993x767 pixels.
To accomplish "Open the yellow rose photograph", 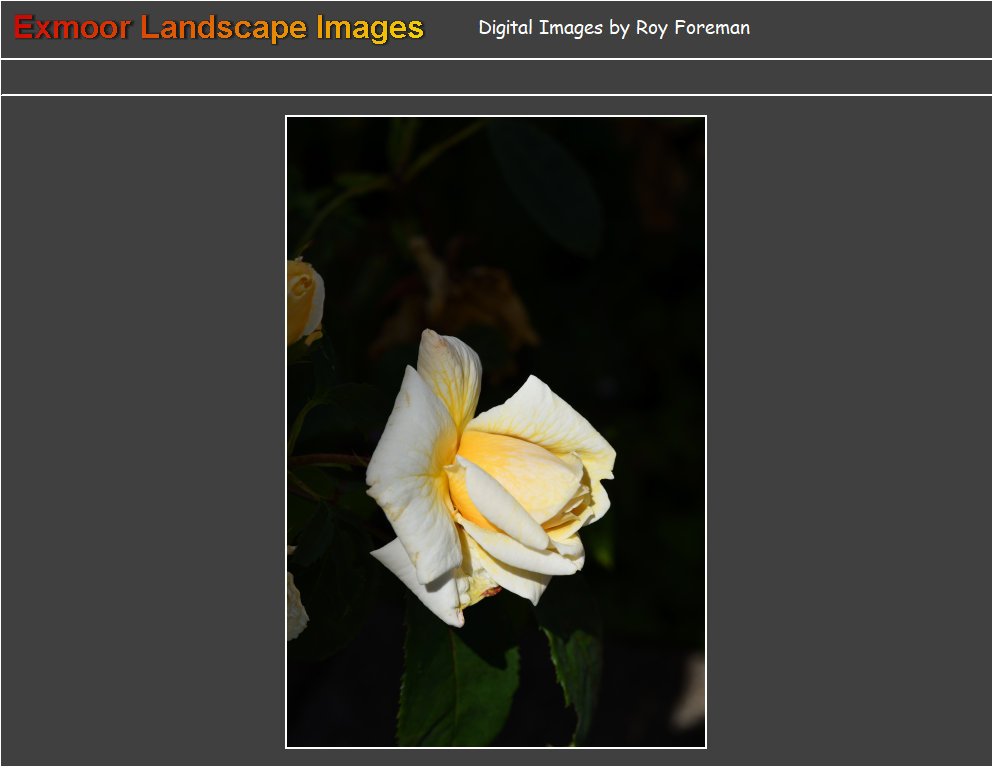I will point(496,431).
